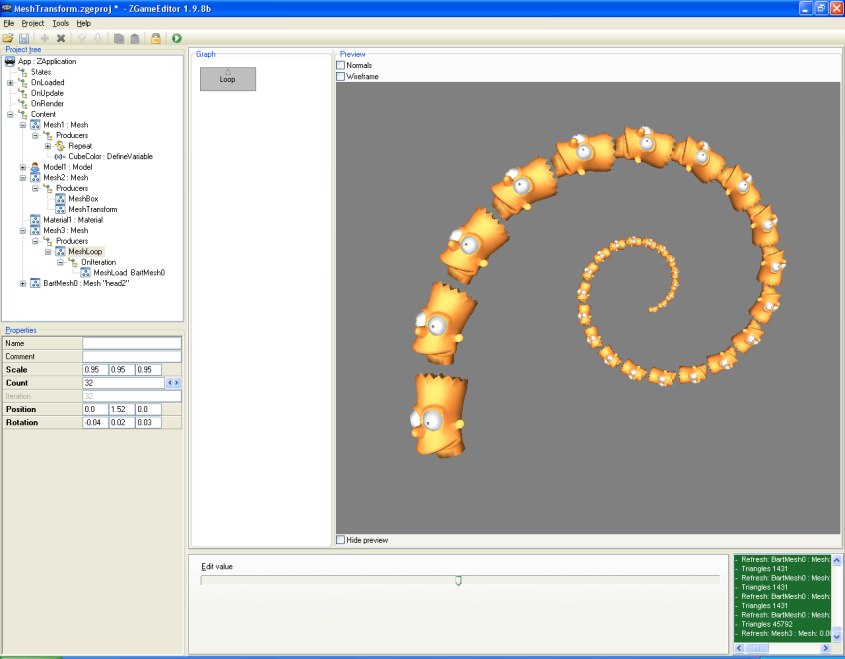Click the Material1 component icon

point(35,220)
